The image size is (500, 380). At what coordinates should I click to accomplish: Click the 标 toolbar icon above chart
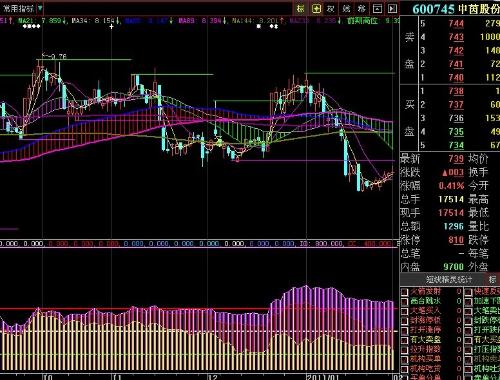tap(301, 9)
